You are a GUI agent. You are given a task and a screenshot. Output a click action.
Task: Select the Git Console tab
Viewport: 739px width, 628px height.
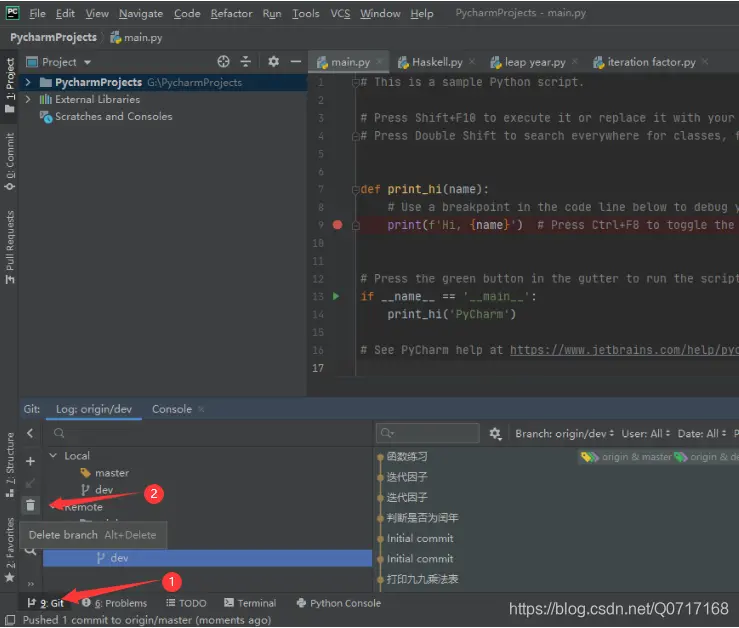pyautogui.click(x=172, y=409)
